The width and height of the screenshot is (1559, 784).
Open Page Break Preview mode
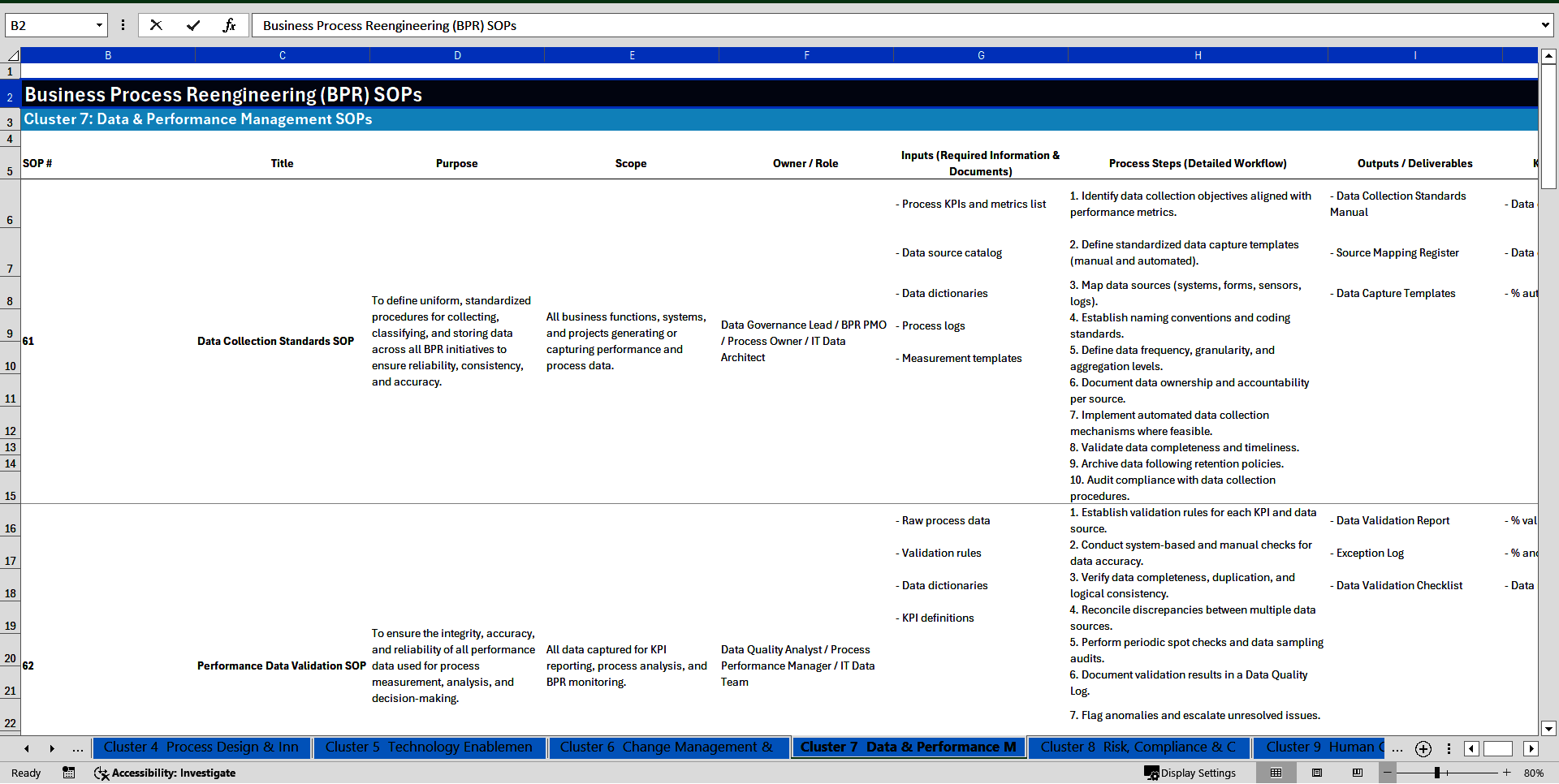coord(1357,773)
